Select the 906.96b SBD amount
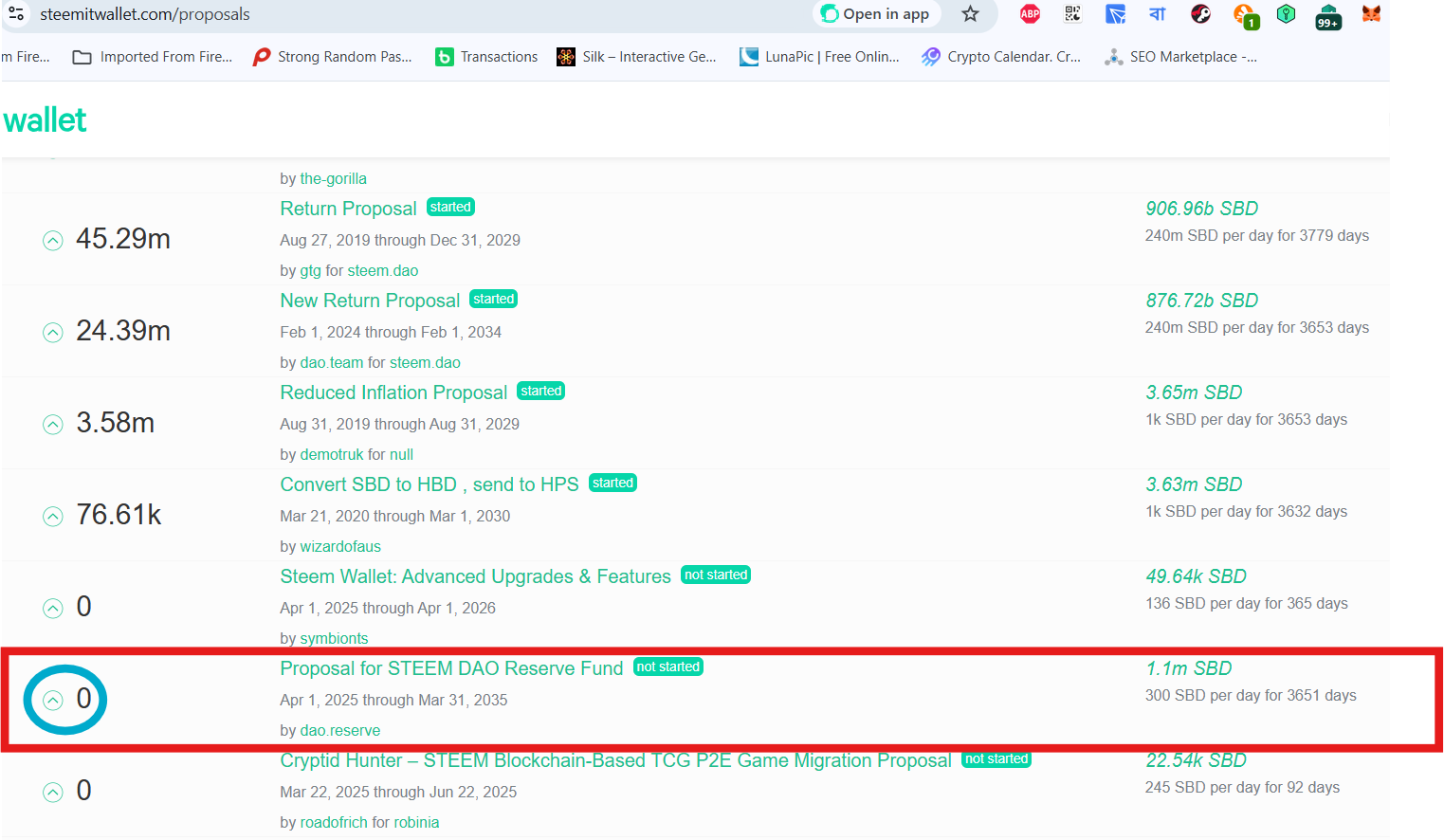1444x840 pixels. point(1201,209)
